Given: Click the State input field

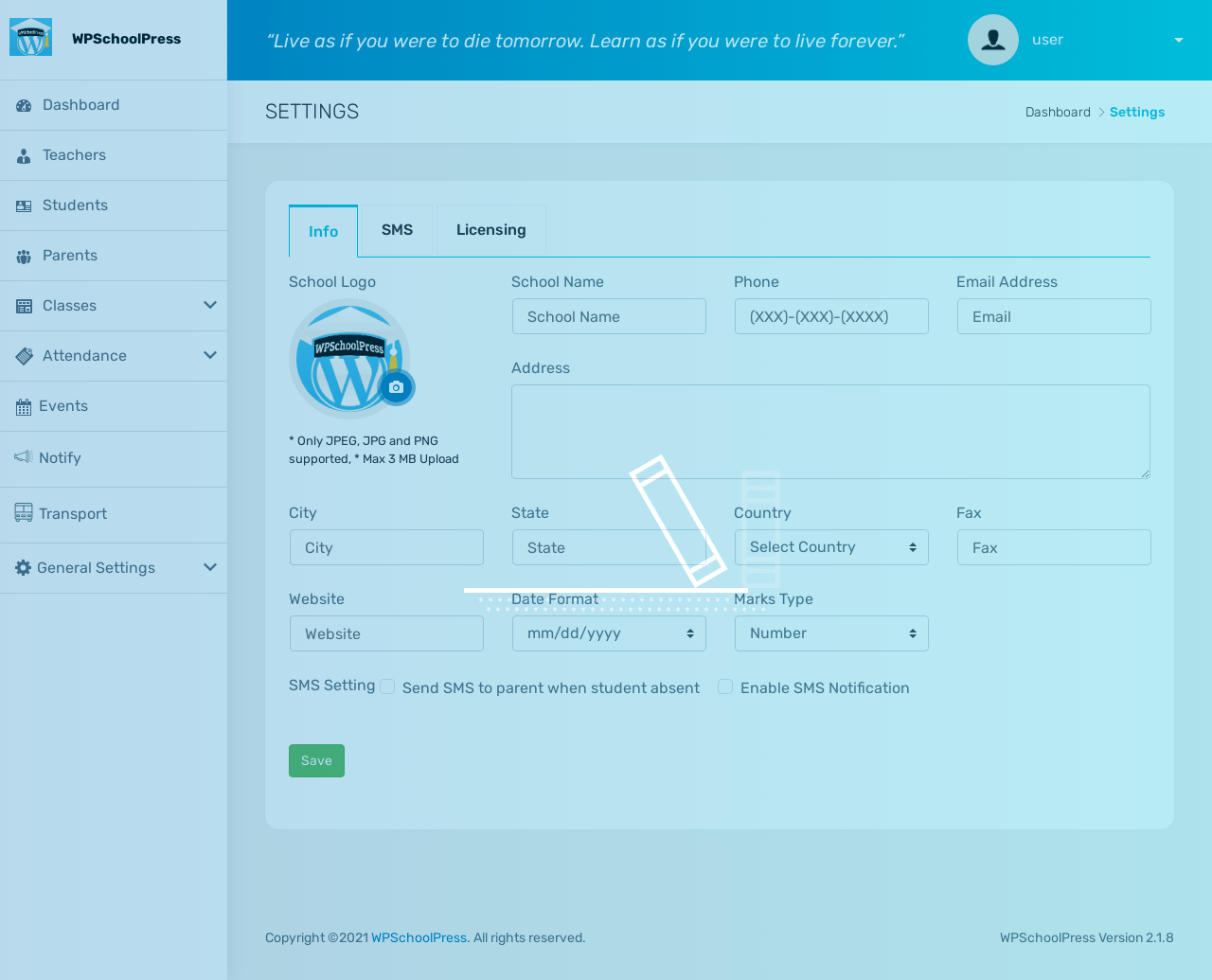Looking at the screenshot, I should pos(609,547).
